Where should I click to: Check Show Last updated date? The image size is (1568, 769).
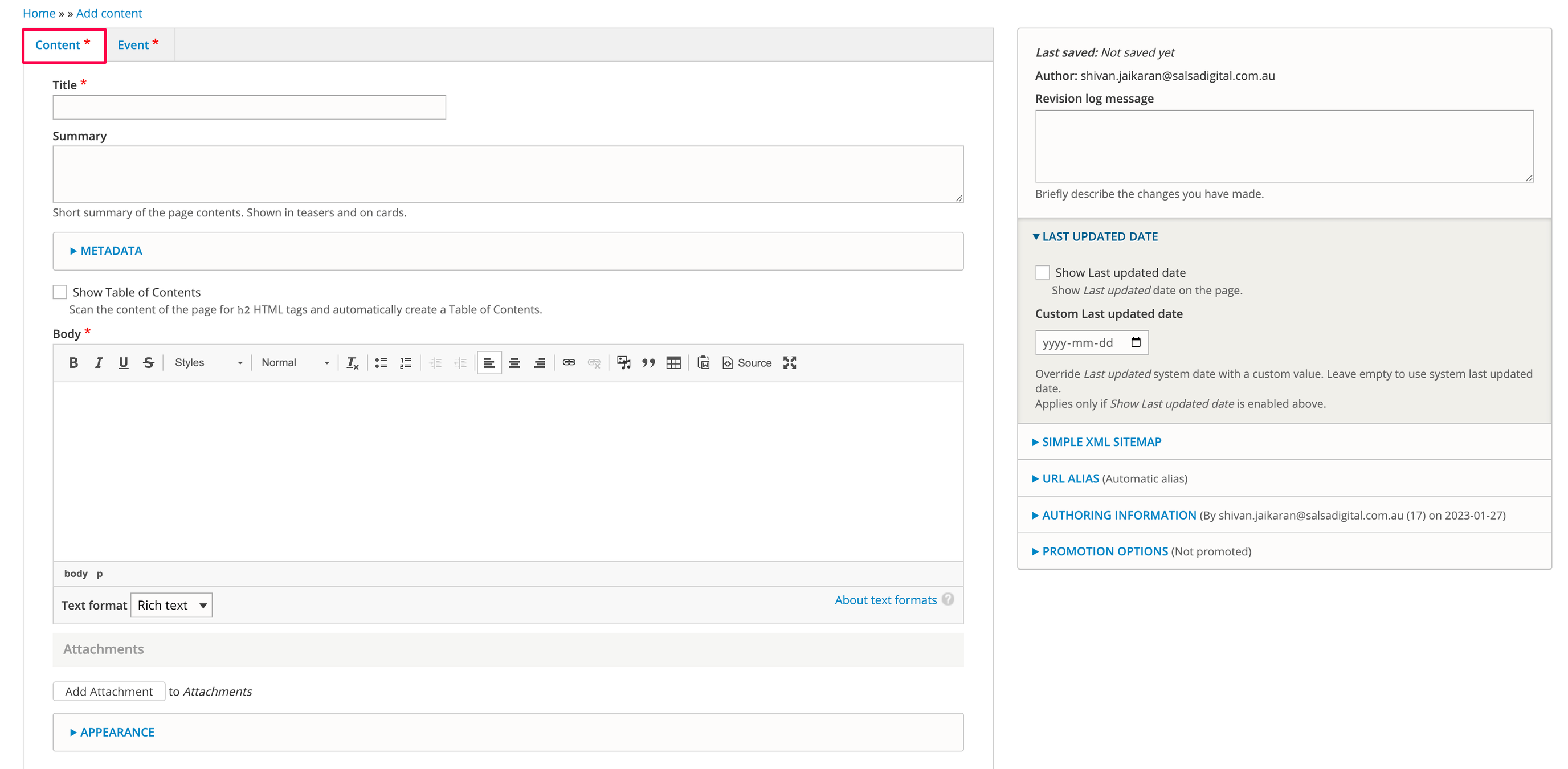point(1042,272)
